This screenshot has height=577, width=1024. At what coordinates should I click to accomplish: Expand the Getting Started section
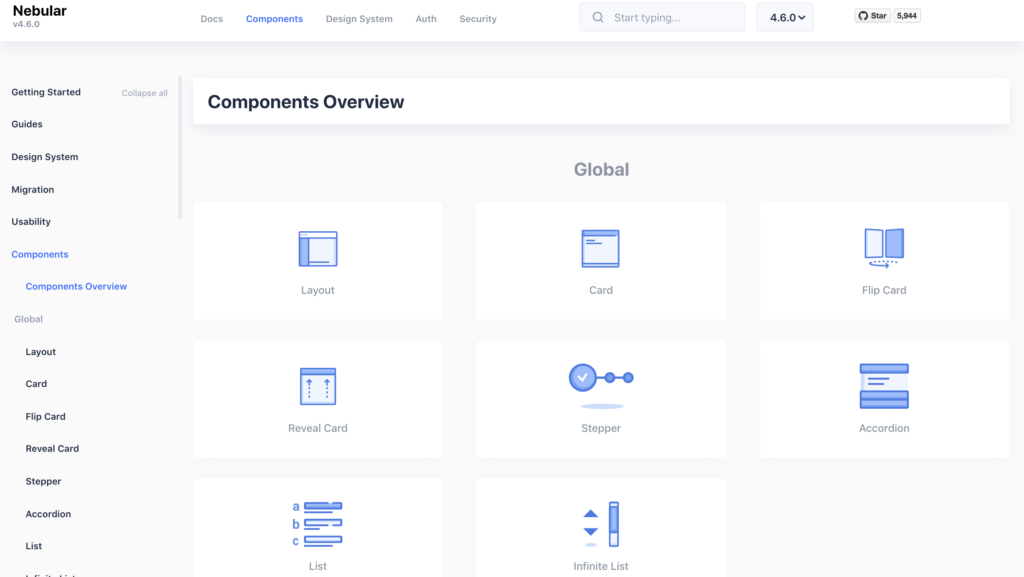tap(45, 91)
